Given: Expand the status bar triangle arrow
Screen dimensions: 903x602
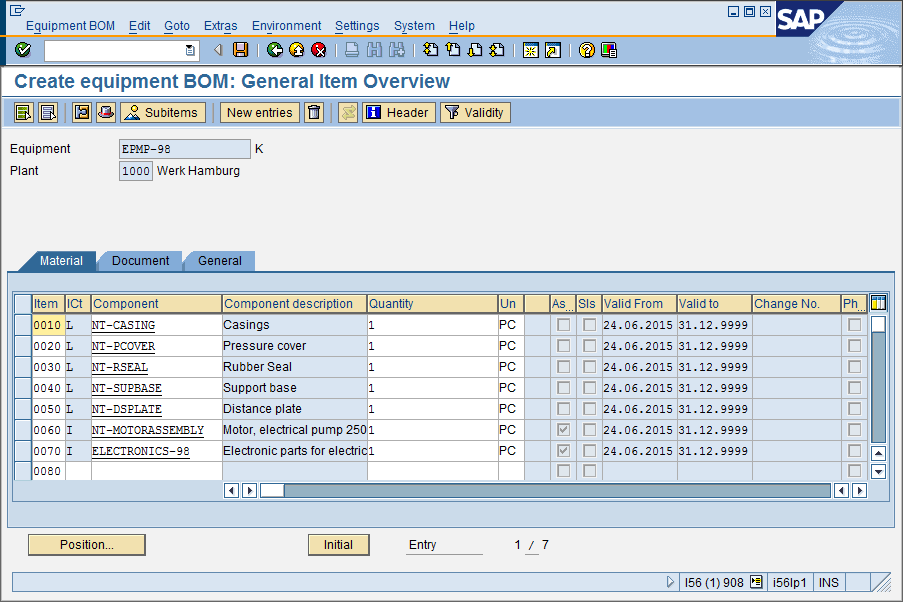Looking at the screenshot, I should click(670, 582).
